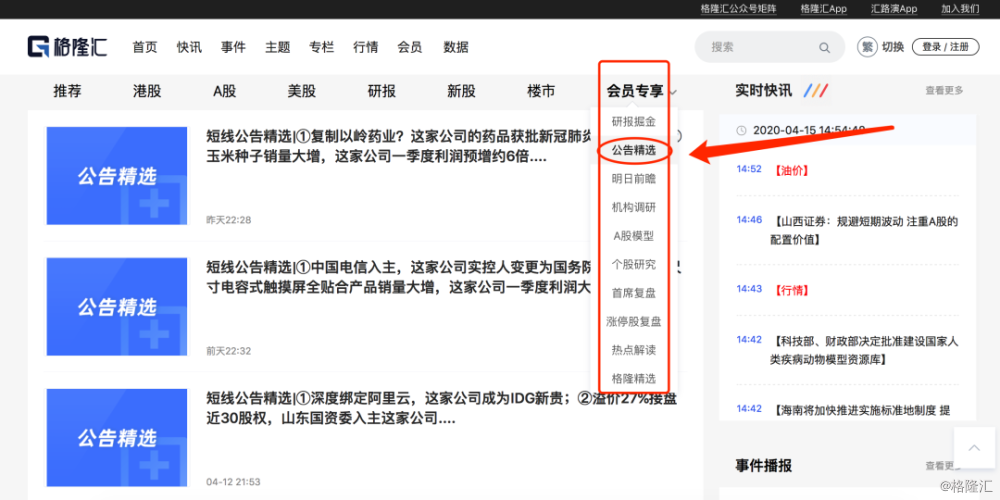The width and height of the screenshot is (1000, 500).
Task: Open the 【油价】 news flash
Action: (x=791, y=170)
